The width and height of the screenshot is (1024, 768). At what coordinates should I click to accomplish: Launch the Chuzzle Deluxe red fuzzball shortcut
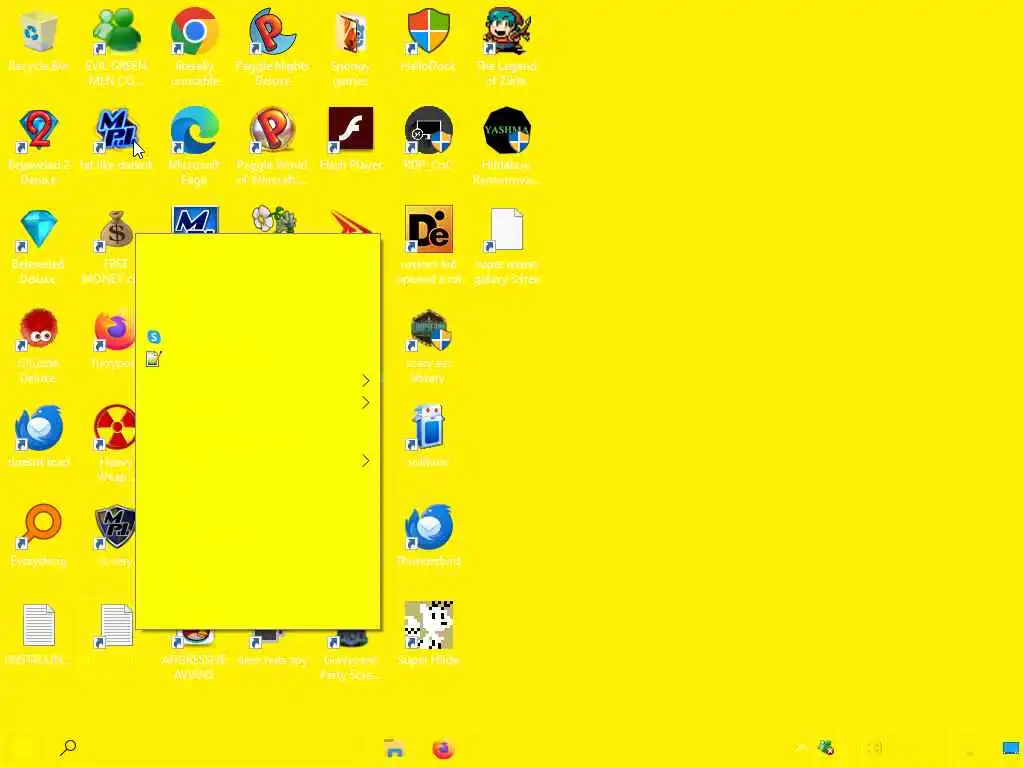pos(39,329)
